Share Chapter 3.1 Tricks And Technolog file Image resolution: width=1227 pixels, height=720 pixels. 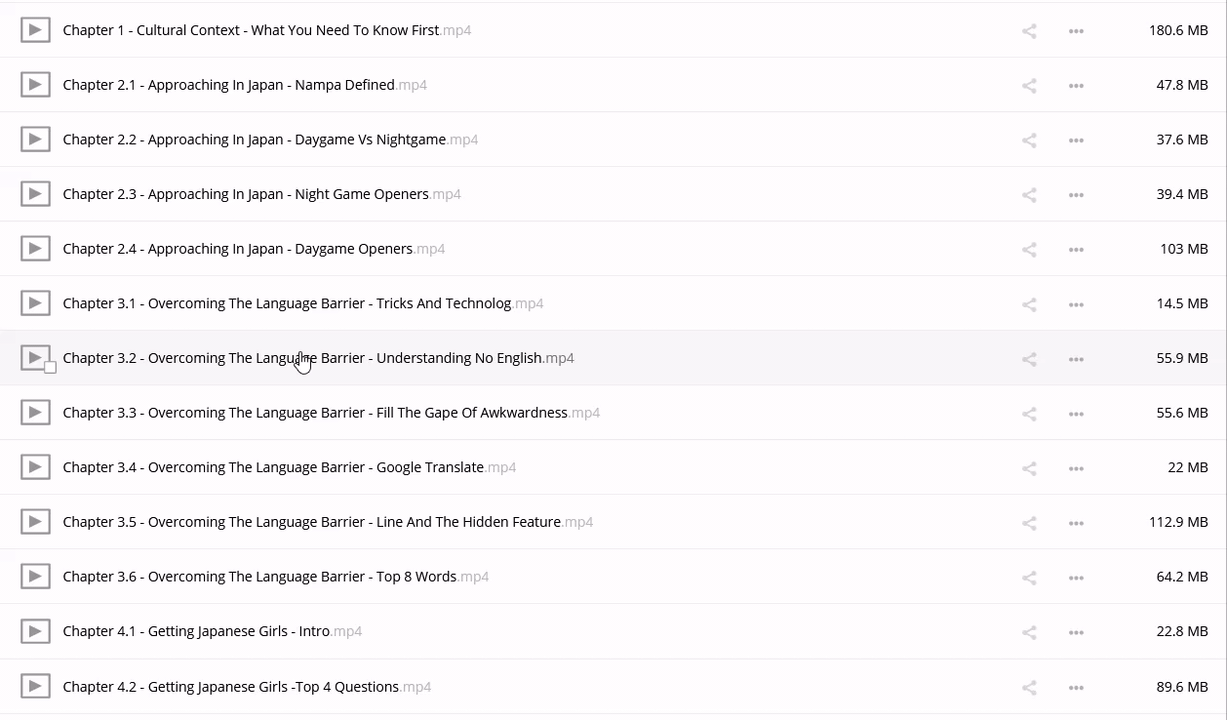(x=1029, y=304)
